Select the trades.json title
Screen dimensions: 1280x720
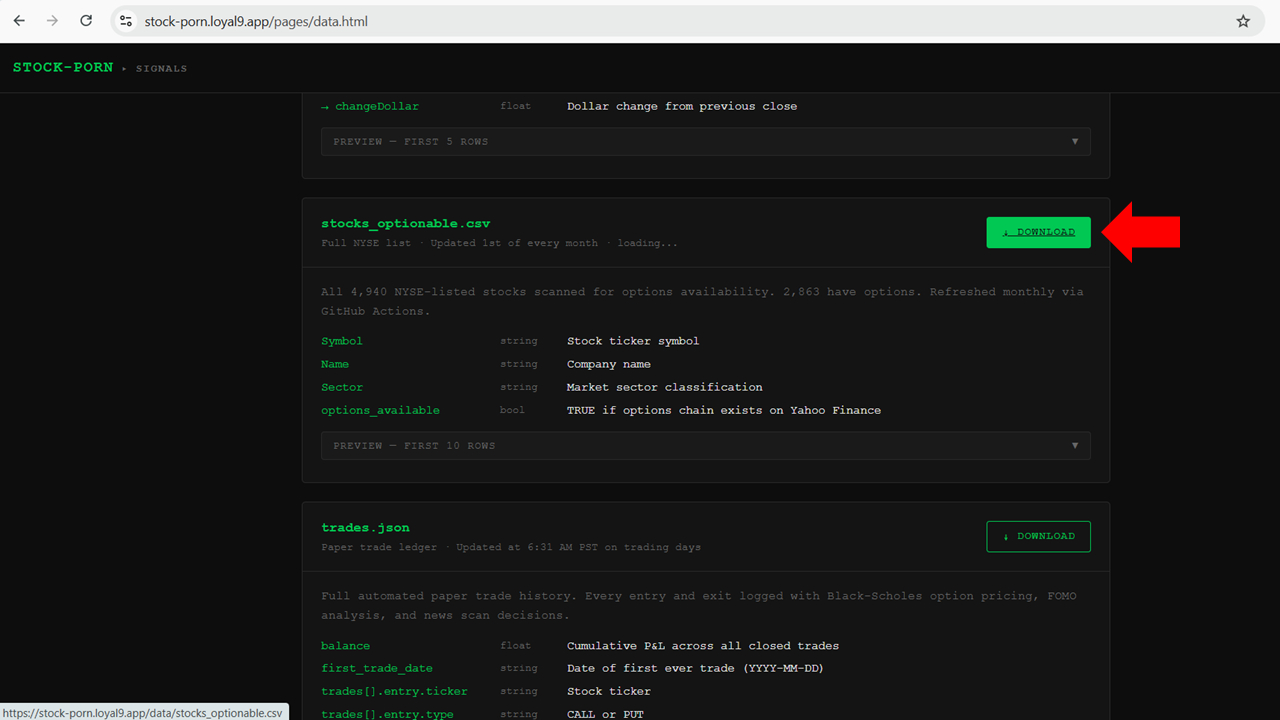point(365,527)
